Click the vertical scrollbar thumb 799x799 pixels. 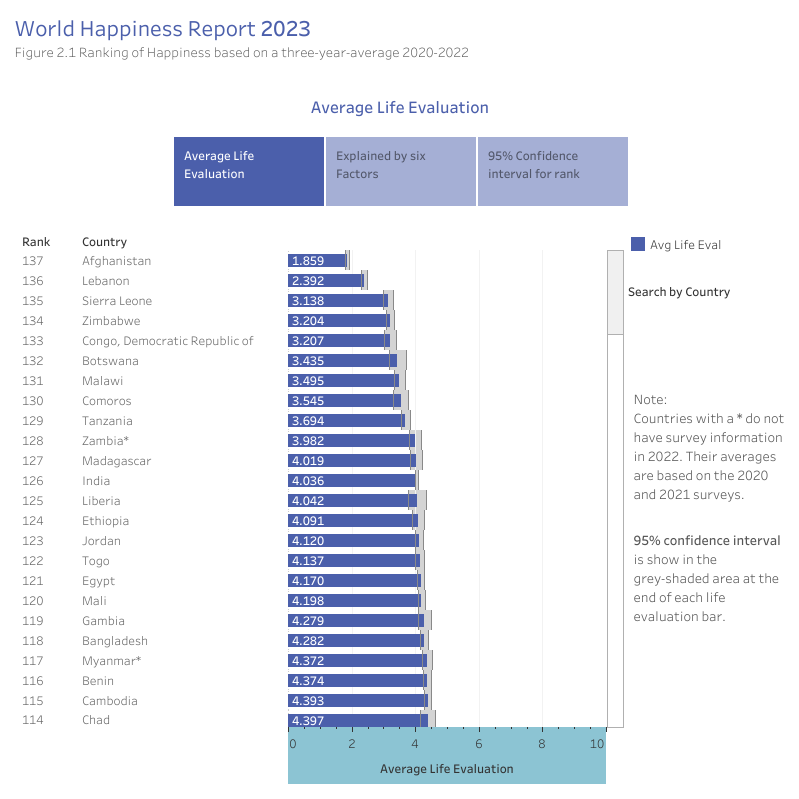[x=615, y=291]
